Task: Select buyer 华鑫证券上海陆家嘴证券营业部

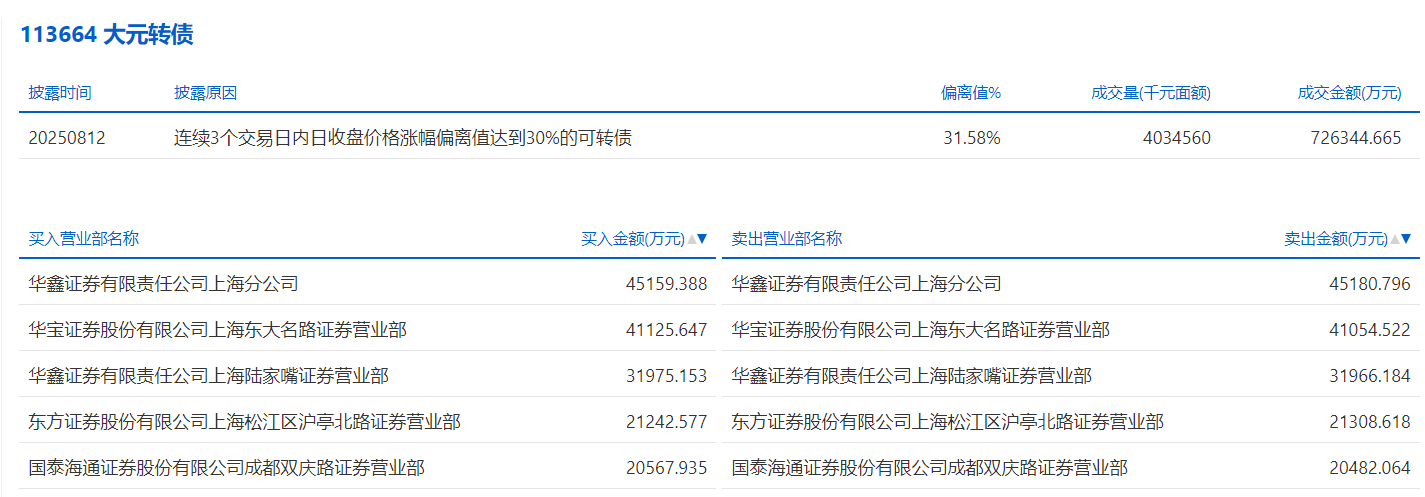Action: click(209, 376)
